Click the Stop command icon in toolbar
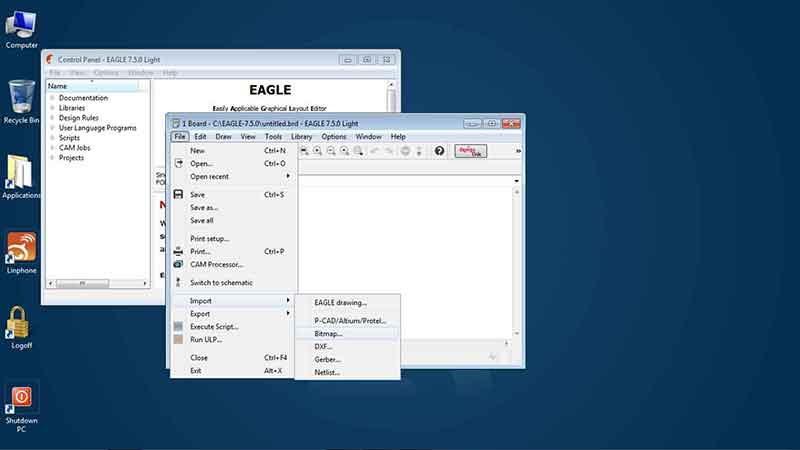800x450 pixels. [x=405, y=151]
